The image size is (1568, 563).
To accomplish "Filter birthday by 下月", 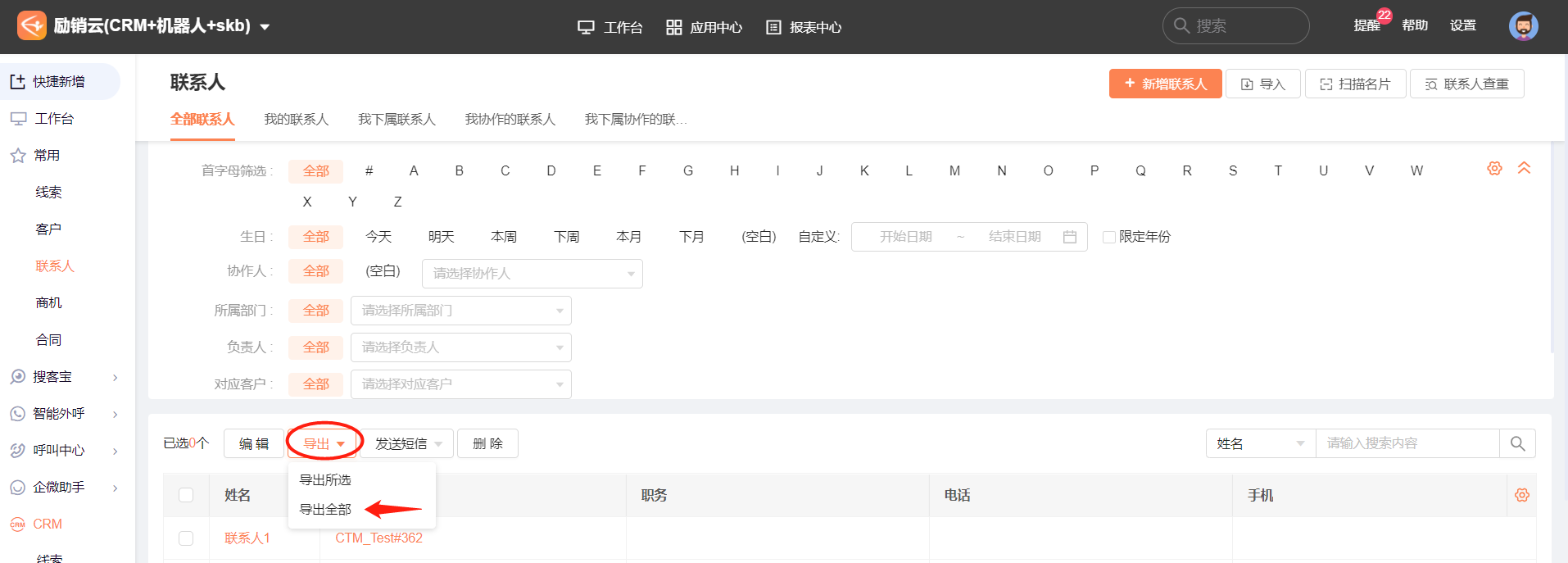I will click(691, 237).
